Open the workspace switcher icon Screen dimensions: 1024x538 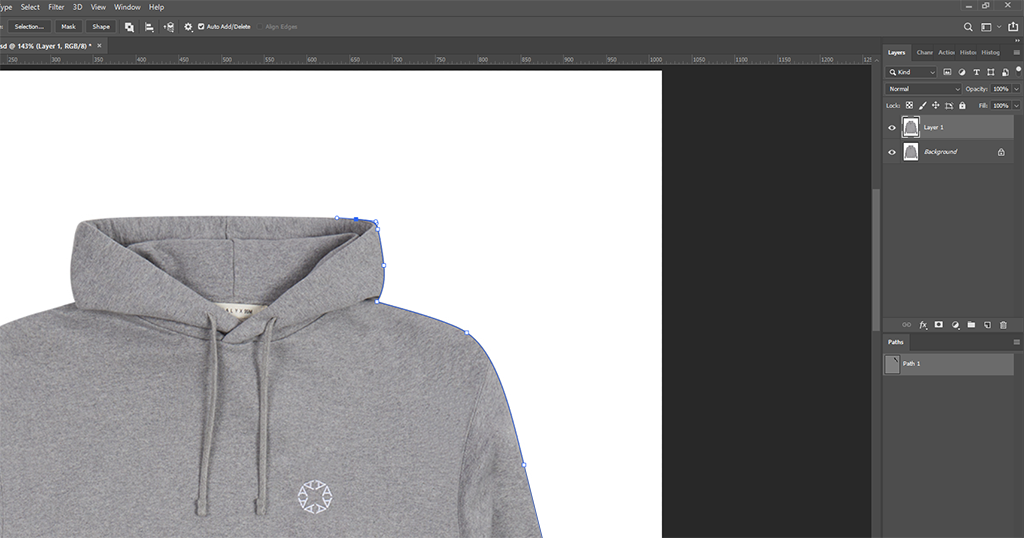click(x=986, y=27)
